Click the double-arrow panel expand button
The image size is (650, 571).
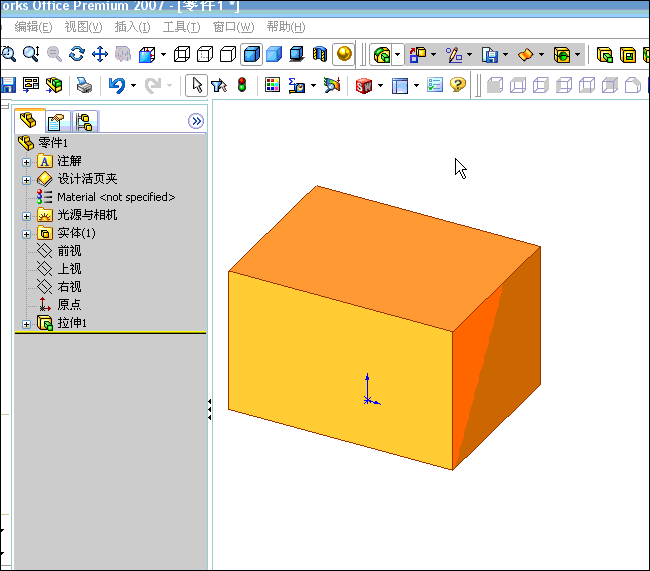[x=196, y=121]
